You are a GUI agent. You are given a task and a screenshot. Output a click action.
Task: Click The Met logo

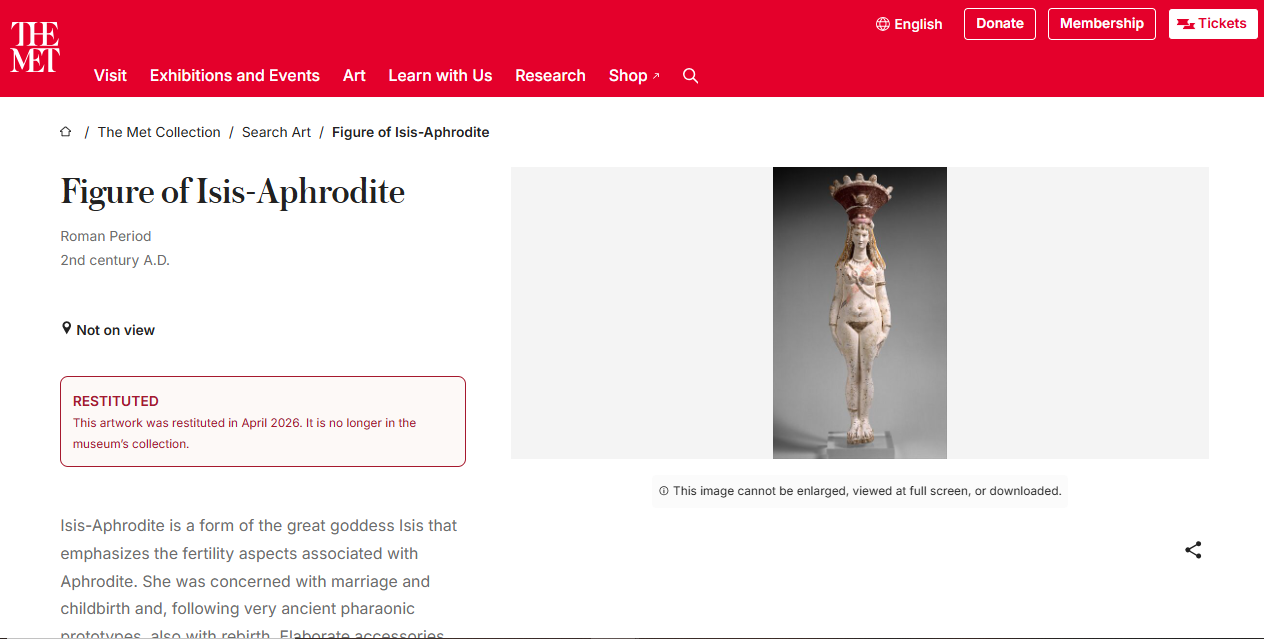point(35,47)
